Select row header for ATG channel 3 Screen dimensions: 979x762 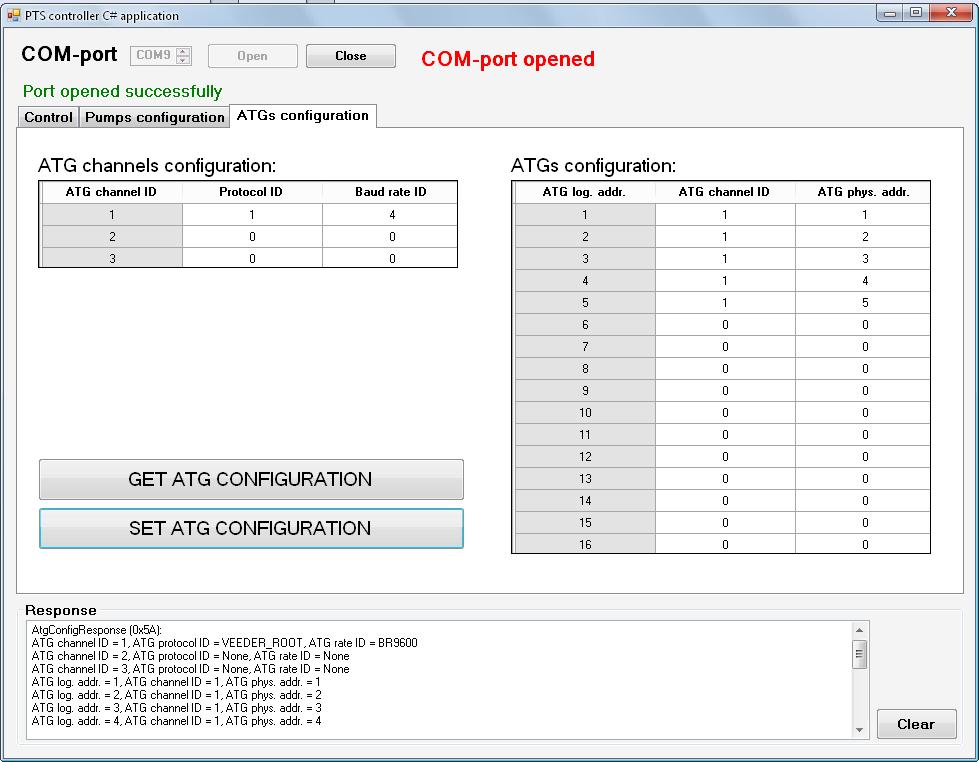tap(112, 259)
